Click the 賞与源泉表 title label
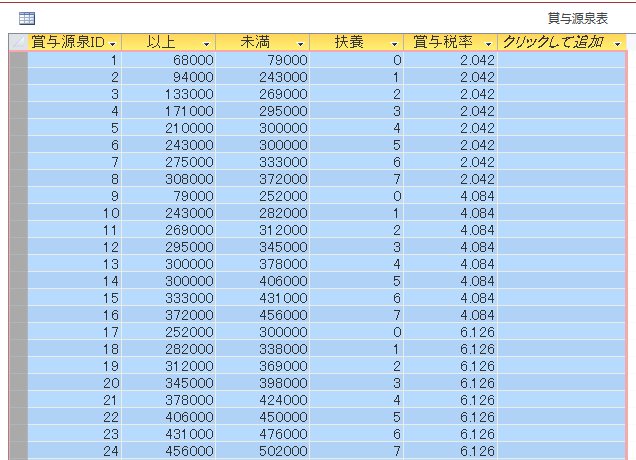 (577, 18)
